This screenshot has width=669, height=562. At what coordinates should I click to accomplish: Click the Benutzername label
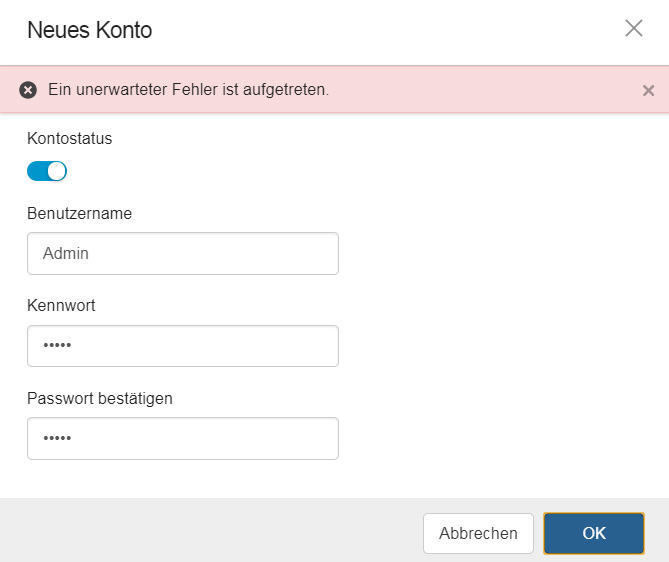79,213
